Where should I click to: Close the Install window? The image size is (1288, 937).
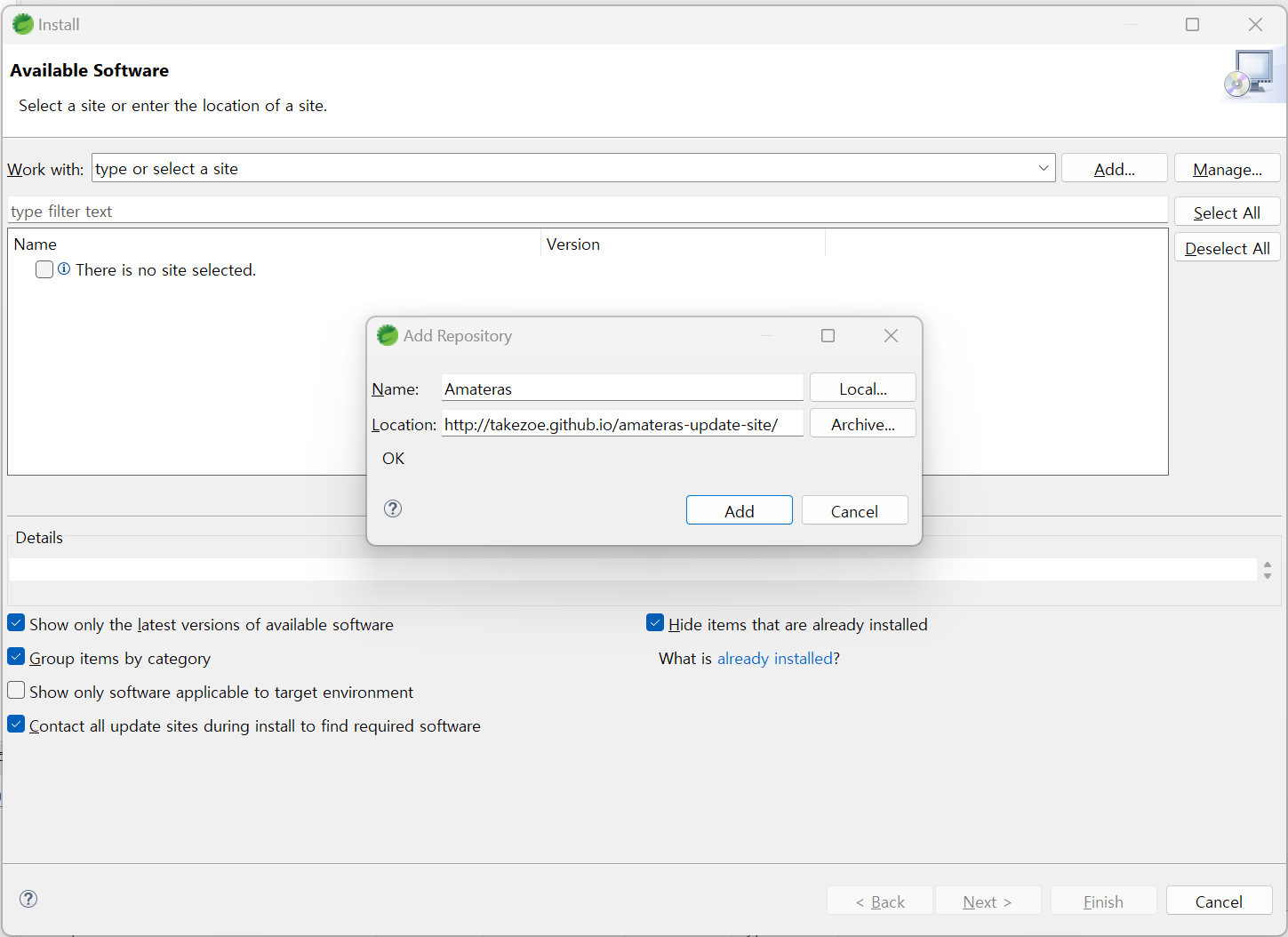(x=1255, y=24)
